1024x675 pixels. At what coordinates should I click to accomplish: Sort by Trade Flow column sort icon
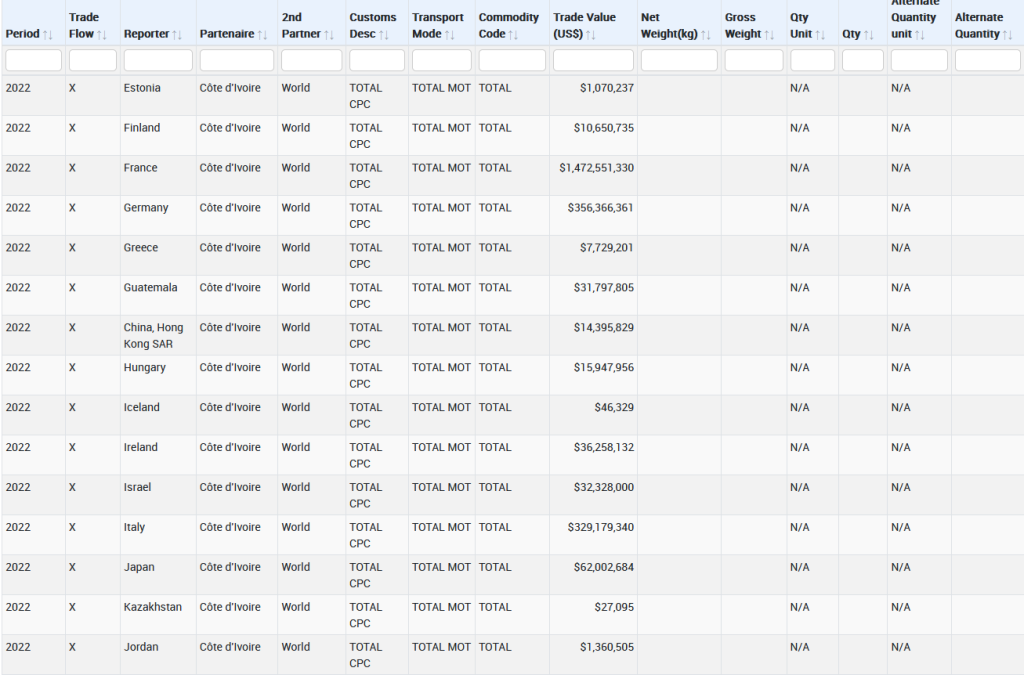click(x=102, y=35)
